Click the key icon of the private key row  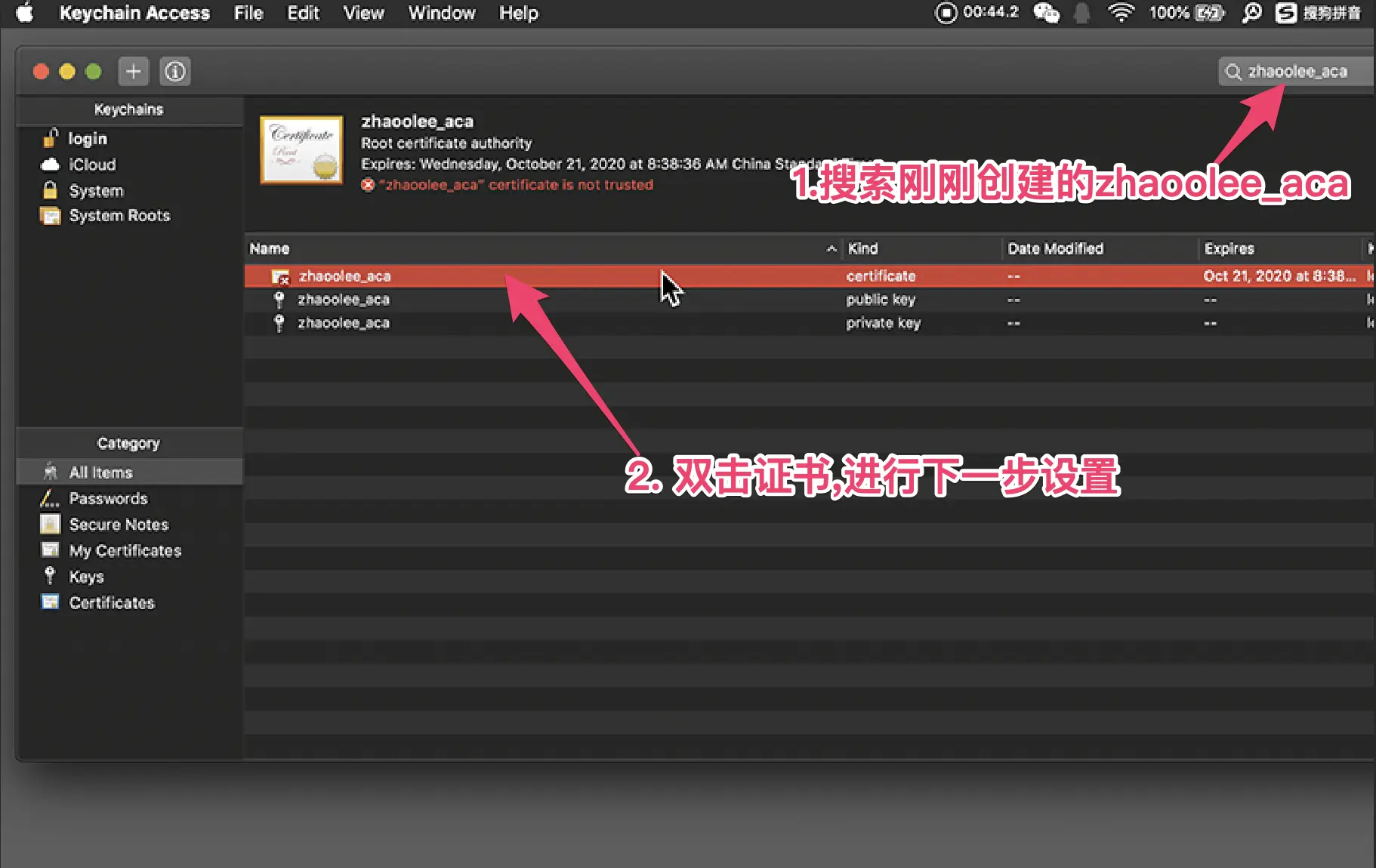[x=279, y=323]
